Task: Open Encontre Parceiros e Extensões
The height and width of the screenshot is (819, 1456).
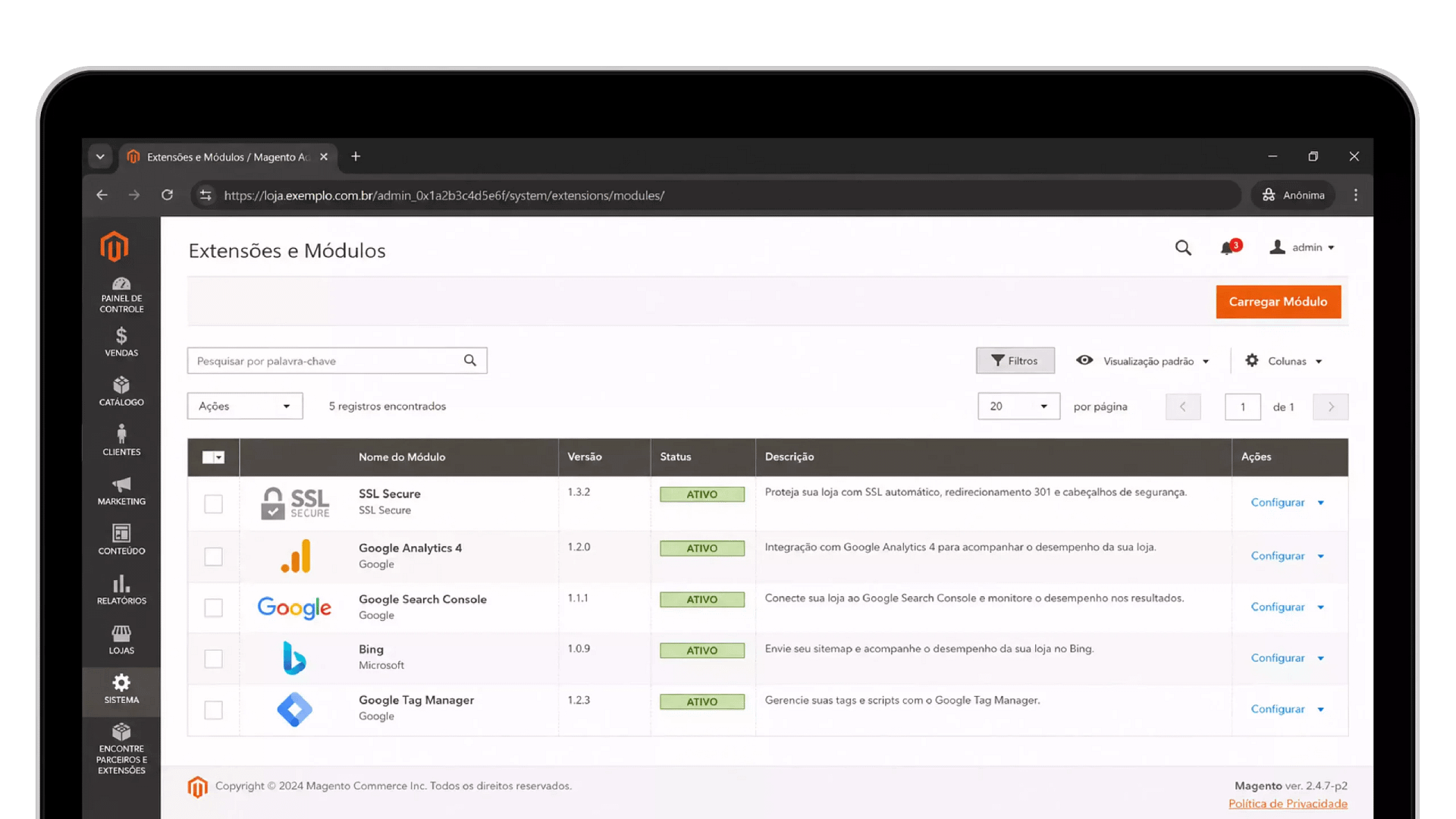Action: pos(121,749)
